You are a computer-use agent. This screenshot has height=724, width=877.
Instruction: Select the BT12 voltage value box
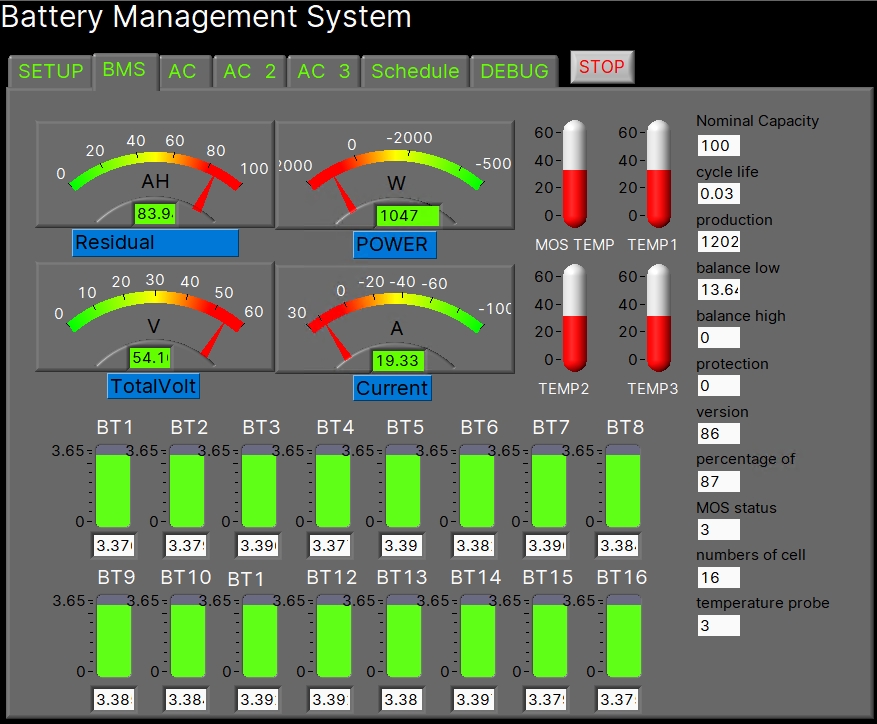tap(331, 699)
